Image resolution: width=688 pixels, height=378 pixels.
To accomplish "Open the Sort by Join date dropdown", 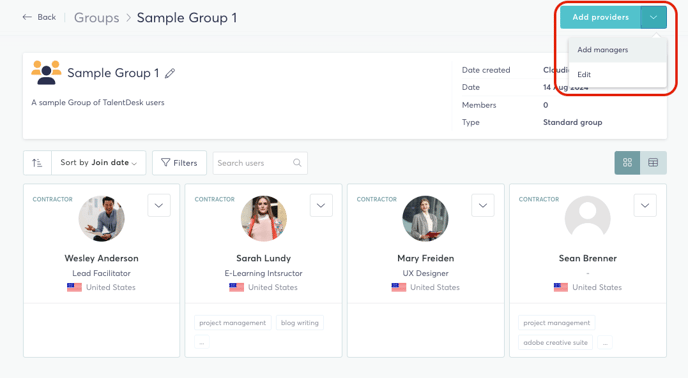I will tap(99, 163).
